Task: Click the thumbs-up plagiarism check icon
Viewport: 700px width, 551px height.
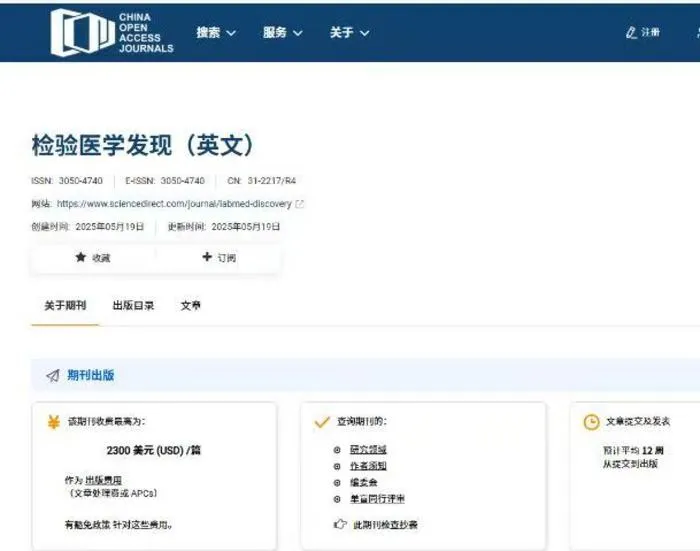Action: pos(340,524)
